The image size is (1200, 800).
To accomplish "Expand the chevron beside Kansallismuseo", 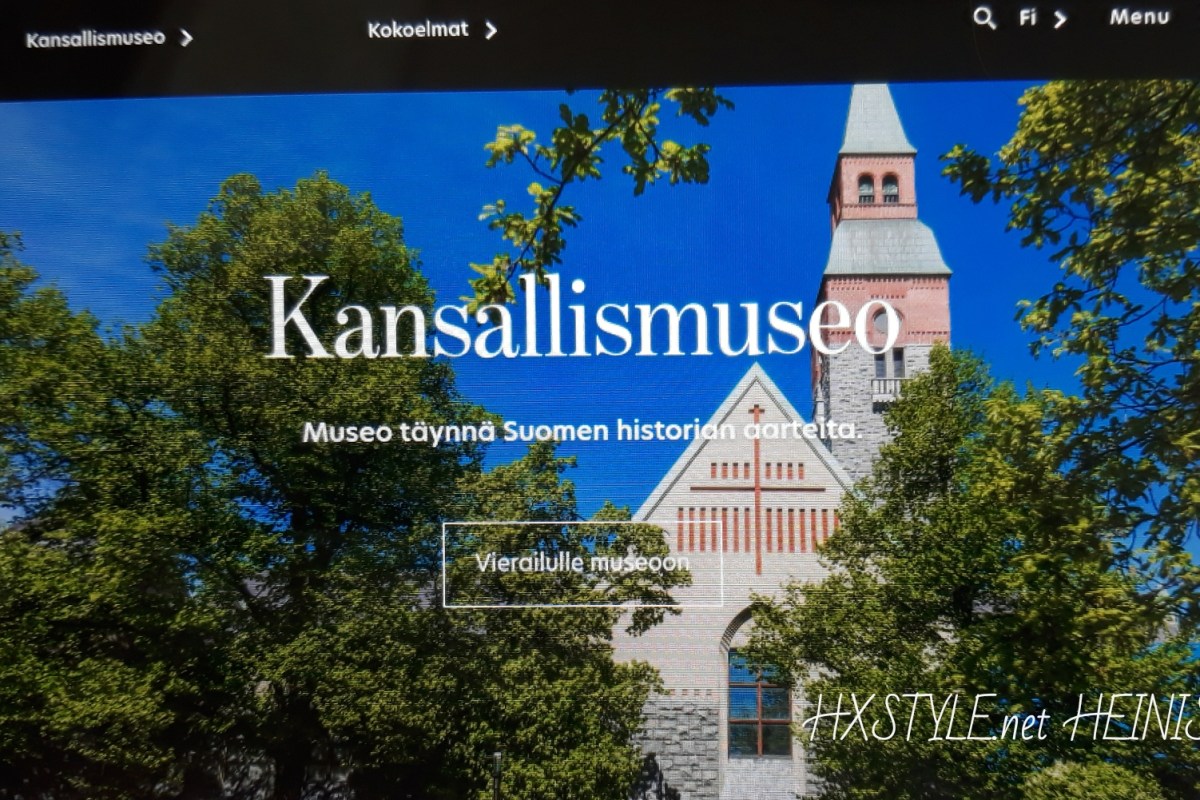I will (185, 39).
